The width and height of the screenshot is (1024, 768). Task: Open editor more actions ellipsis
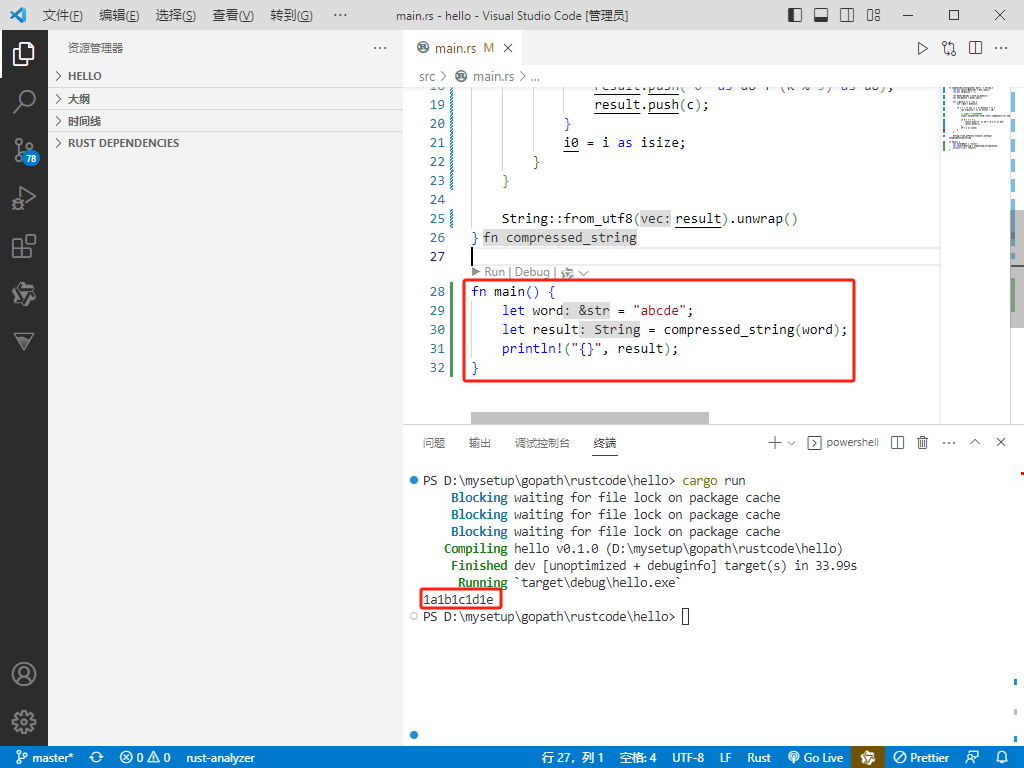pos(1001,48)
